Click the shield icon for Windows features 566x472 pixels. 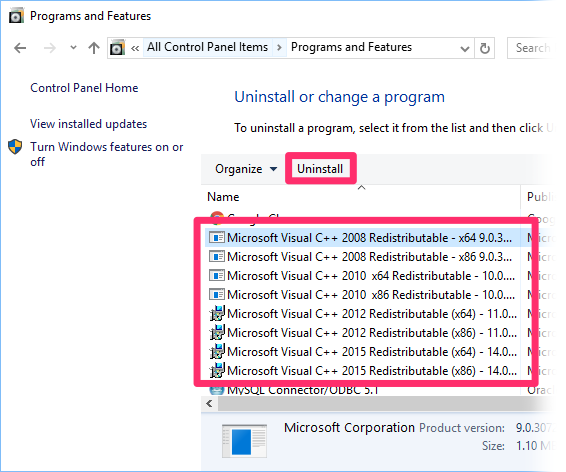point(15,147)
